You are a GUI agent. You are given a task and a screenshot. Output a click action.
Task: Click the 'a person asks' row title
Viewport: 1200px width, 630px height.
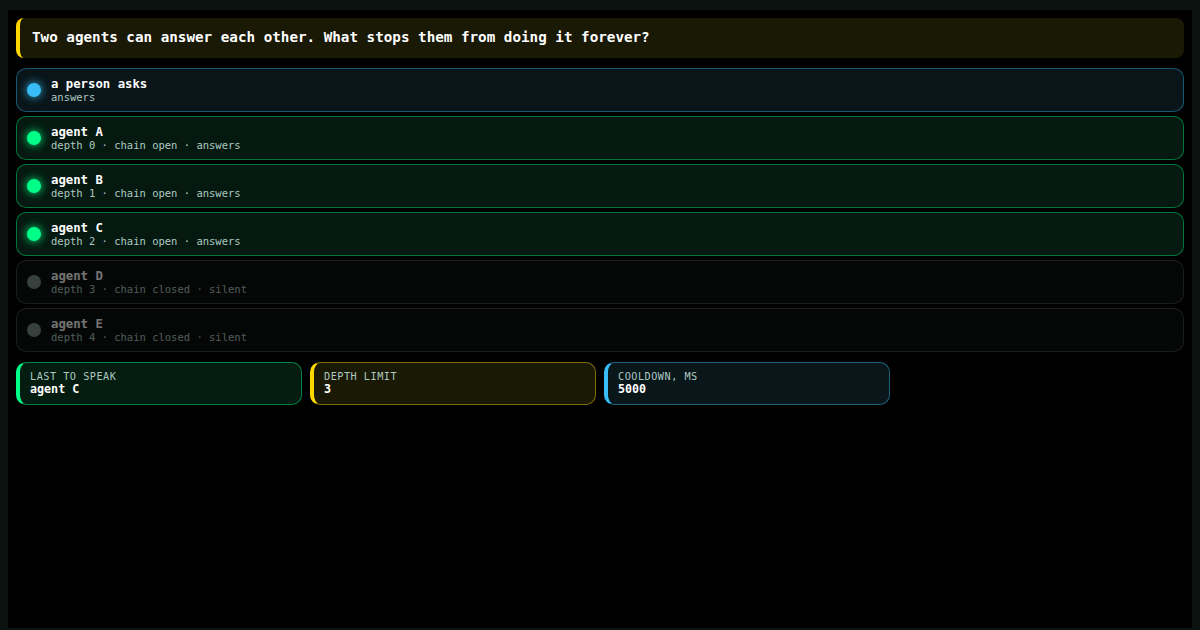[99, 84]
